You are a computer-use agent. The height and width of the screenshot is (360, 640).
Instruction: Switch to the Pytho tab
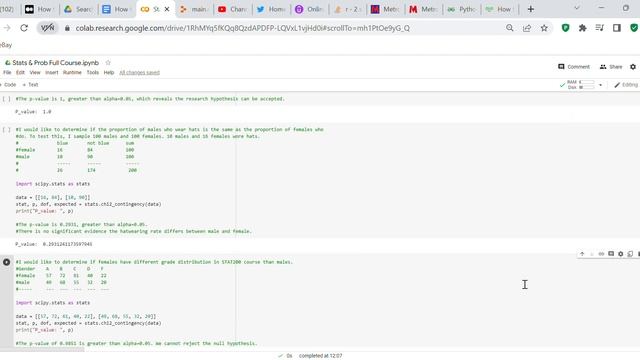click(x=461, y=9)
